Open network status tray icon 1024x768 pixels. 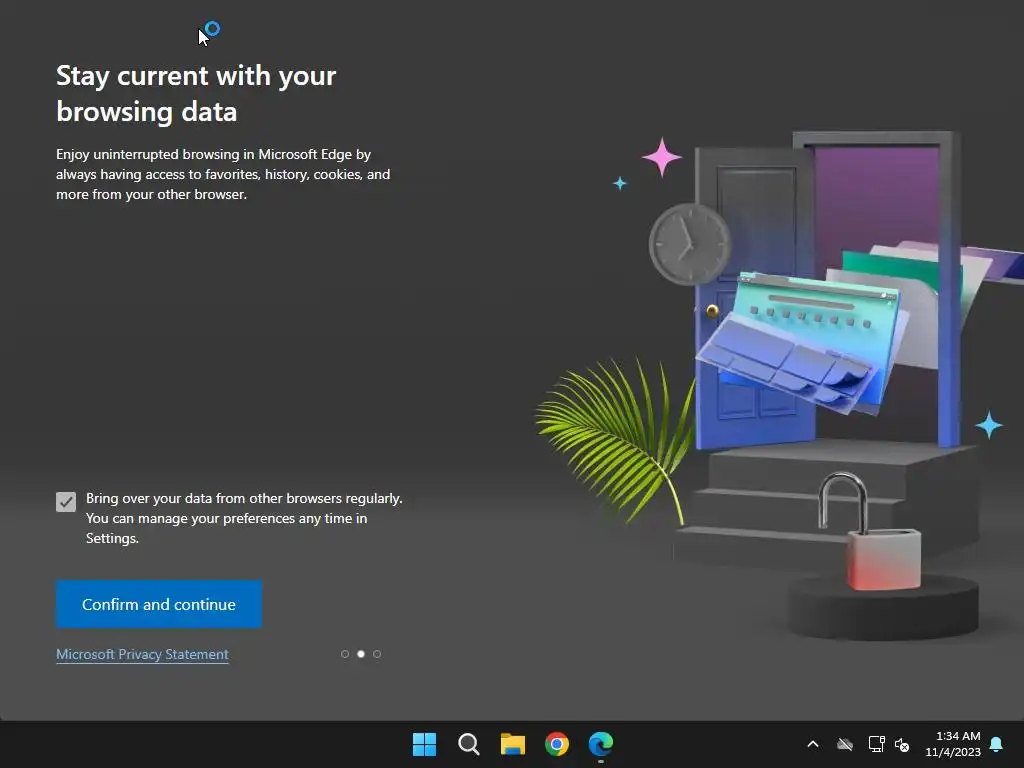click(x=876, y=744)
